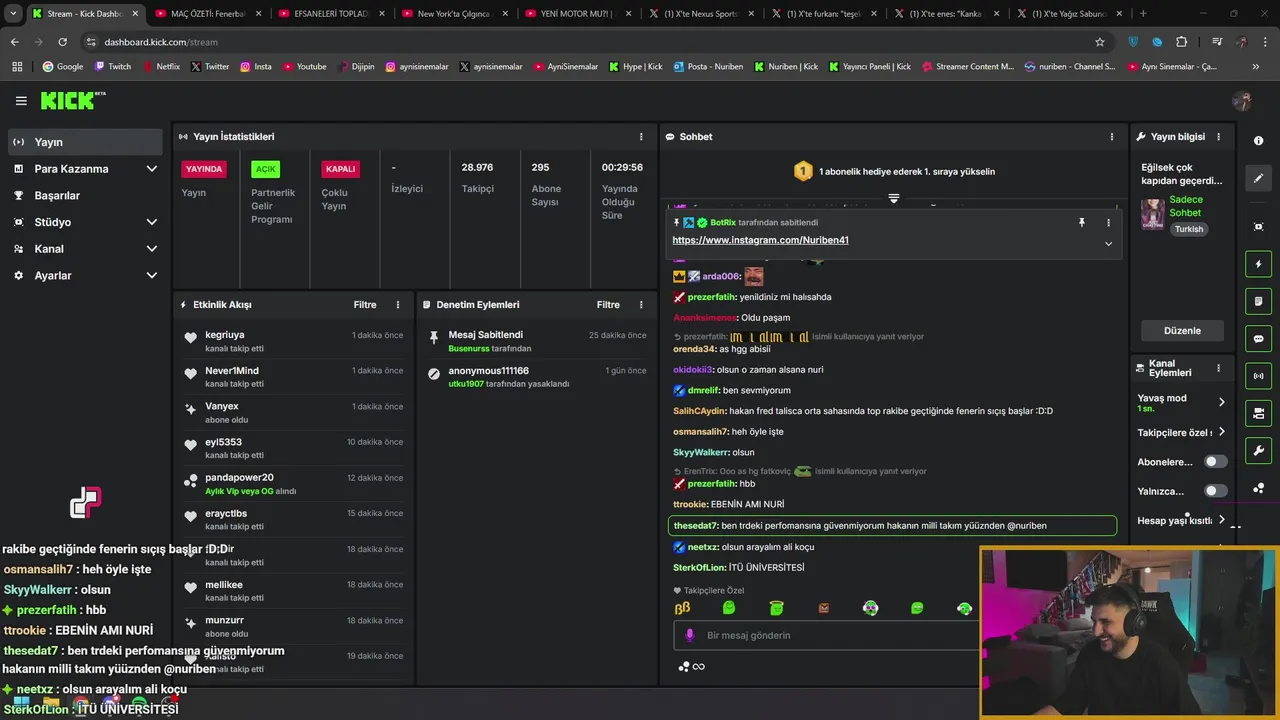Open Etkinlik Akışı three-dot menu
The height and width of the screenshot is (720, 1280).
click(x=398, y=304)
